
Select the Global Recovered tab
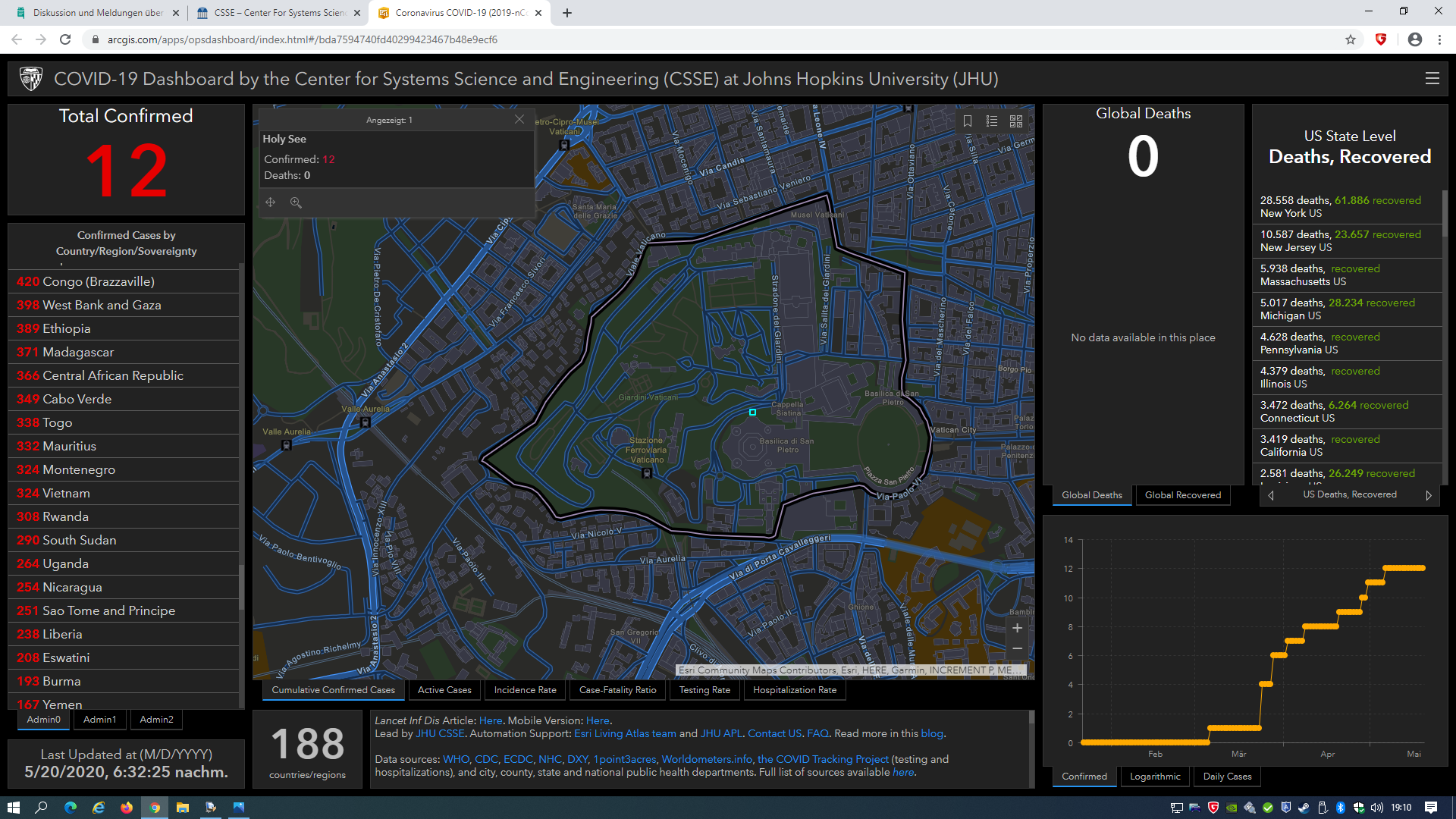1182,495
